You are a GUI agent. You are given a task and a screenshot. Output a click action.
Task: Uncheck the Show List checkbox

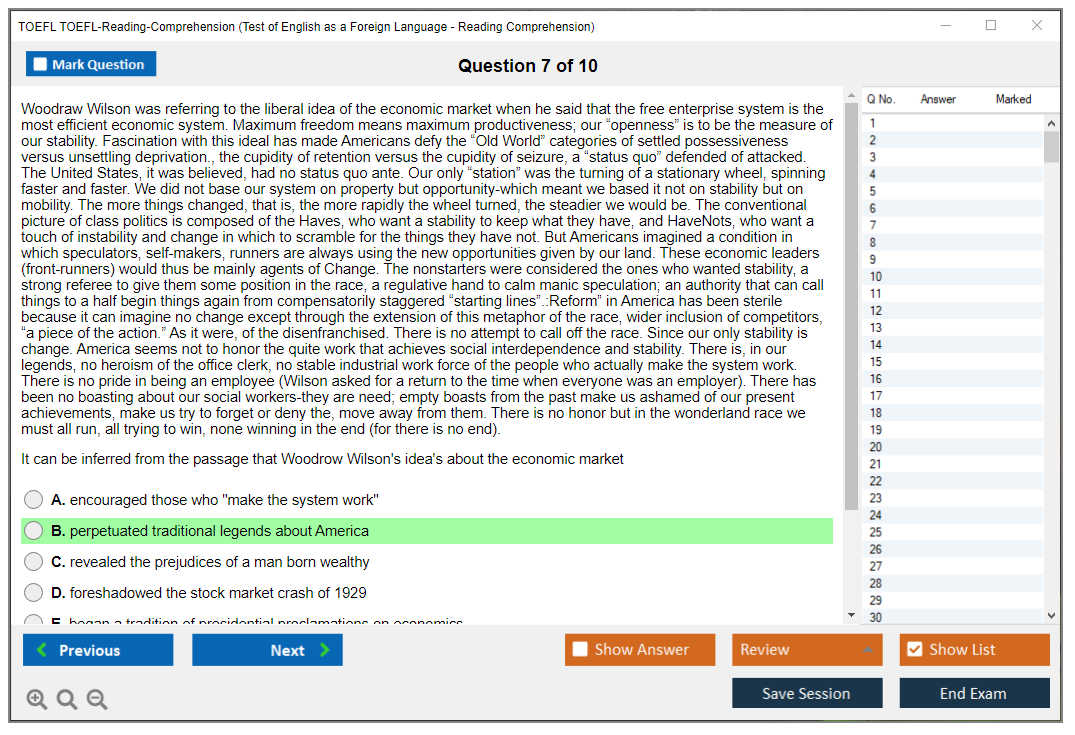[x=914, y=650]
